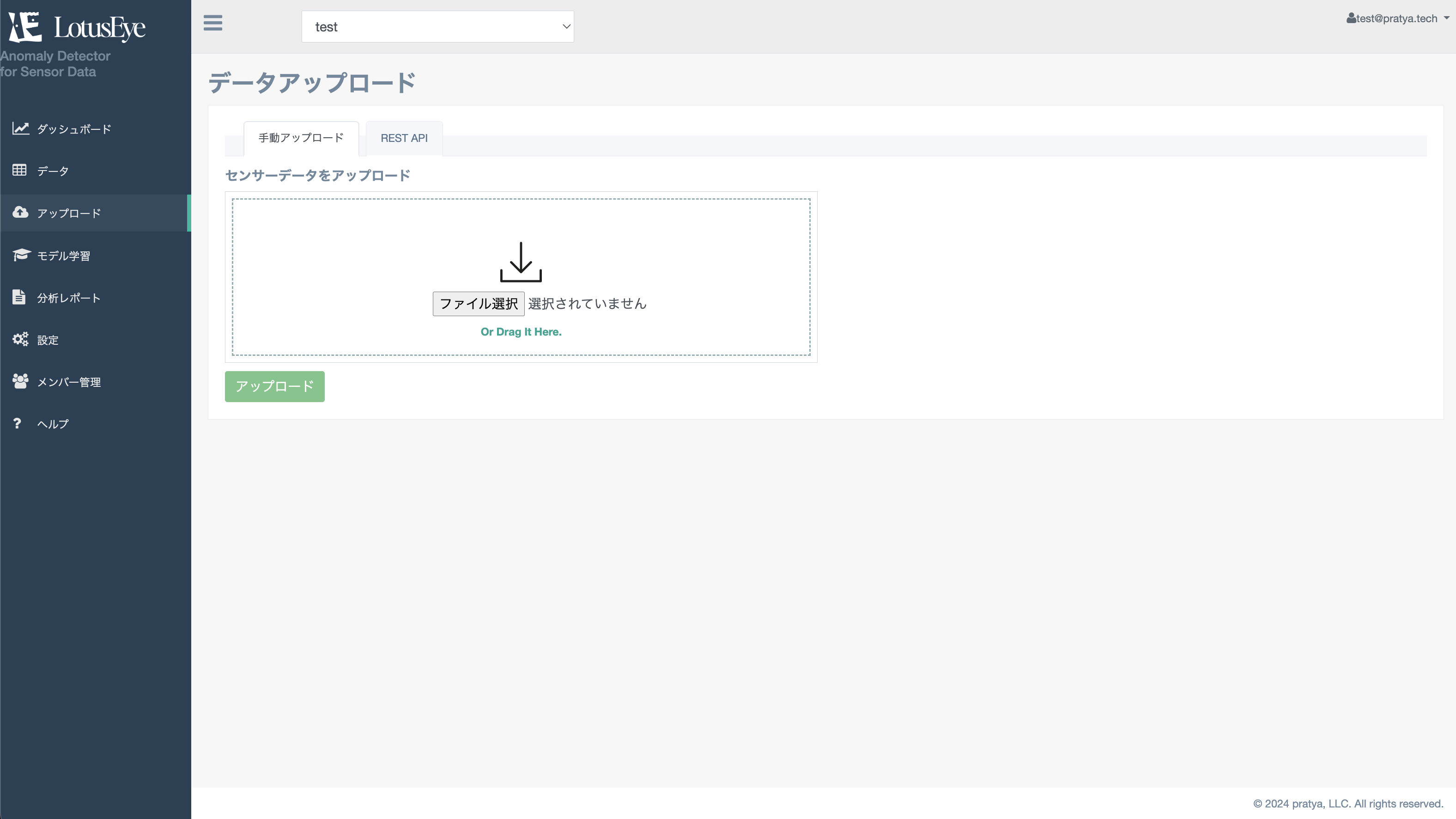Click the cloud upload sidebar icon
This screenshot has width=1456, height=819.
click(20, 212)
